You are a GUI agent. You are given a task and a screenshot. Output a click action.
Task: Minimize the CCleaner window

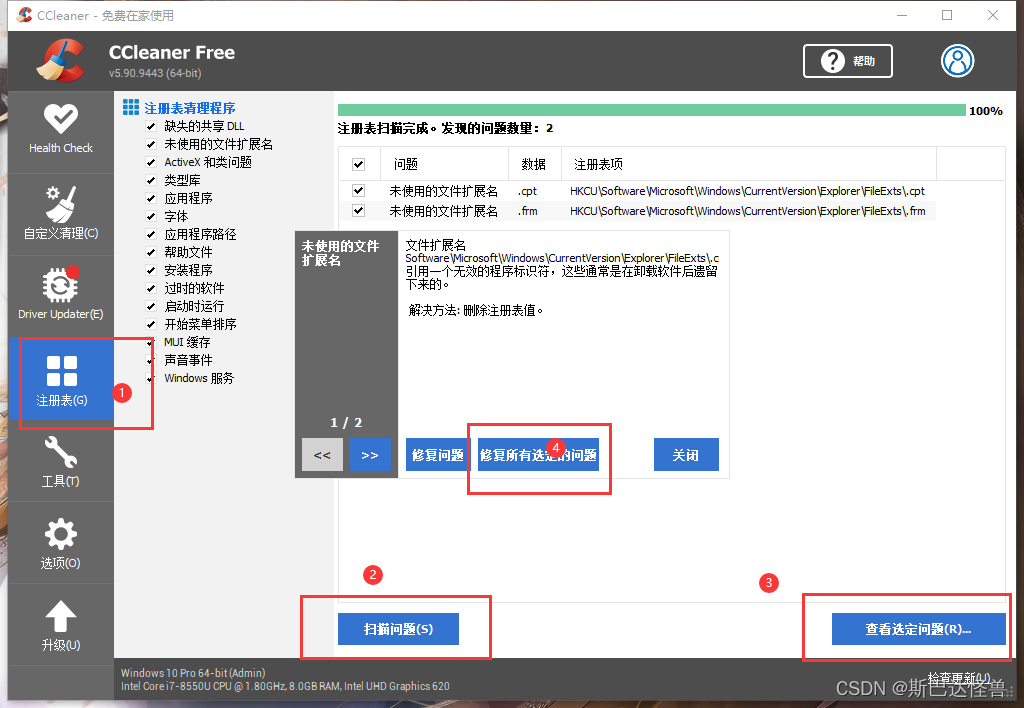pyautogui.click(x=902, y=15)
